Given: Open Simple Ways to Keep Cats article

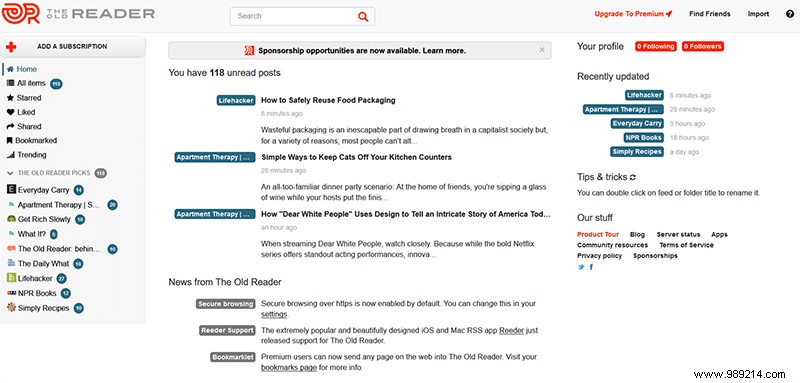Looking at the screenshot, I should coord(356,157).
